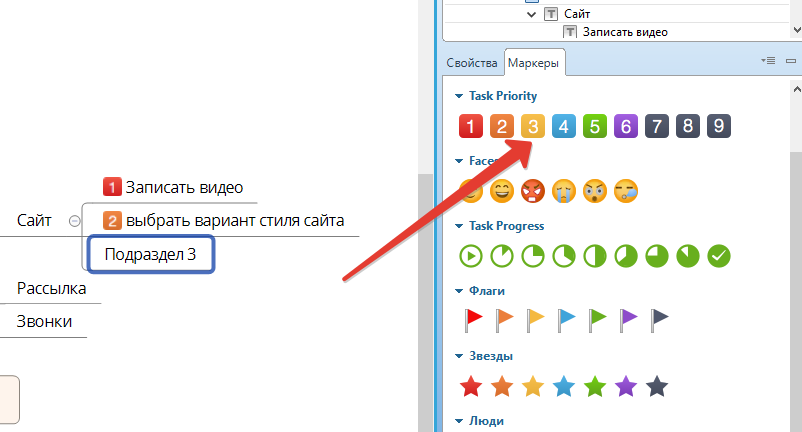Select priority 3 marker icon
This screenshot has width=802, height=432.
click(x=533, y=126)
